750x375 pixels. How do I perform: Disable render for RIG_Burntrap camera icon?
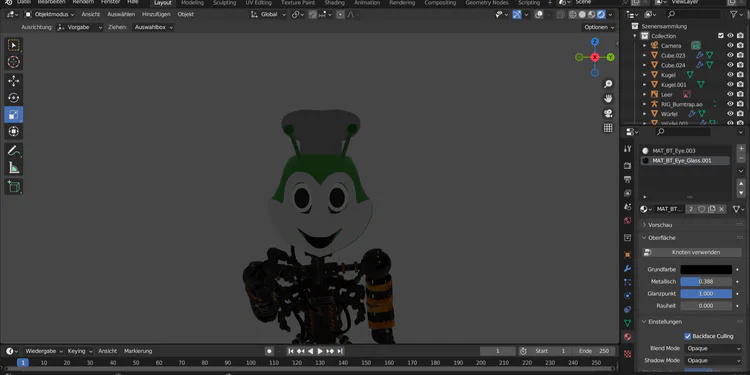pos(740,104)
